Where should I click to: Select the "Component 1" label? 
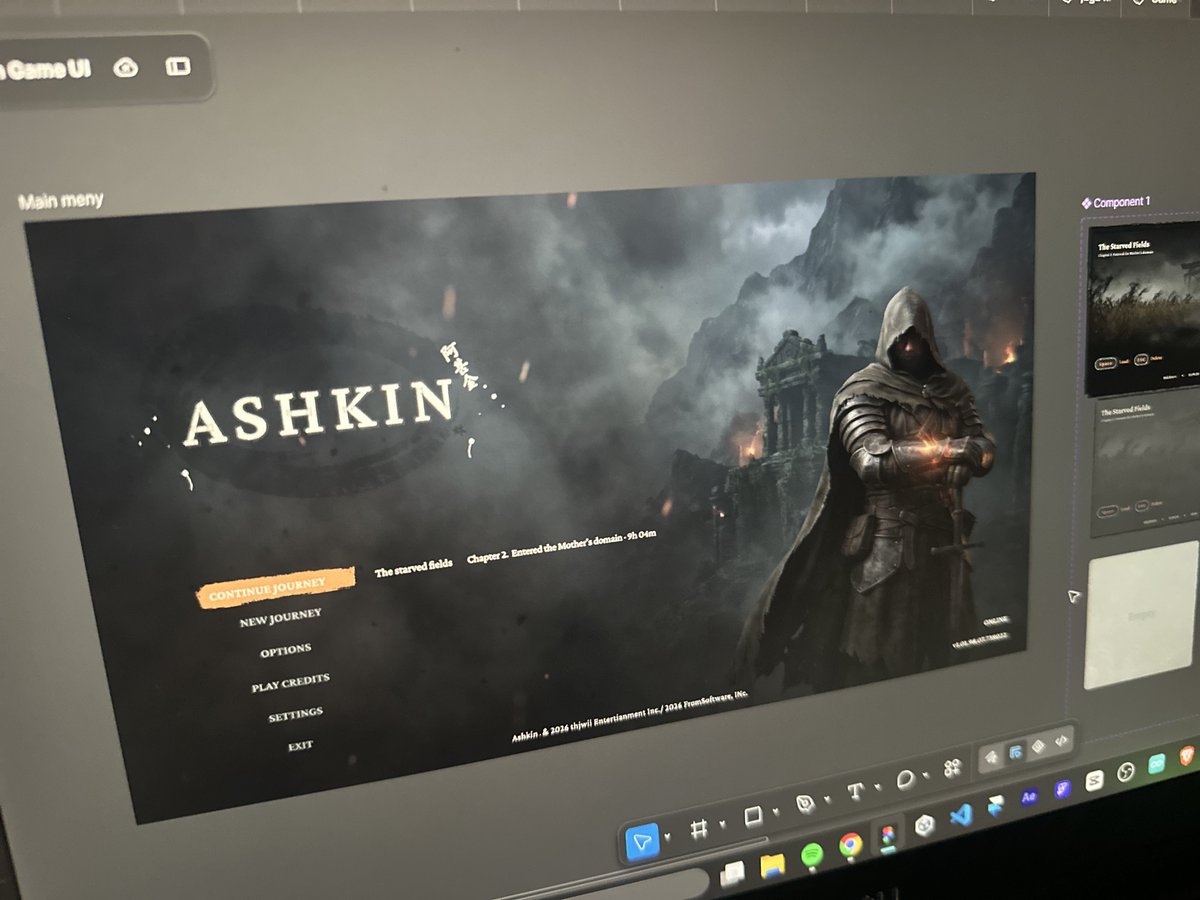[1115, 202]
